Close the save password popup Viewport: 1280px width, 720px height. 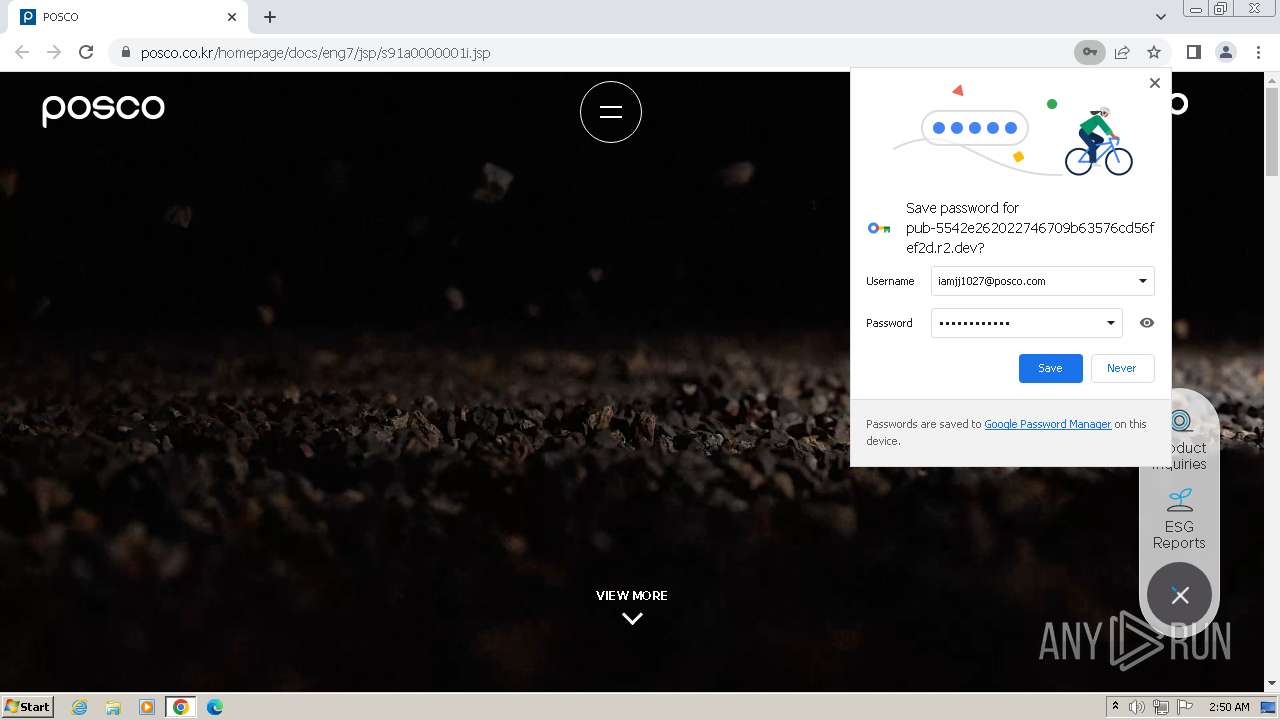(1155, 83)
